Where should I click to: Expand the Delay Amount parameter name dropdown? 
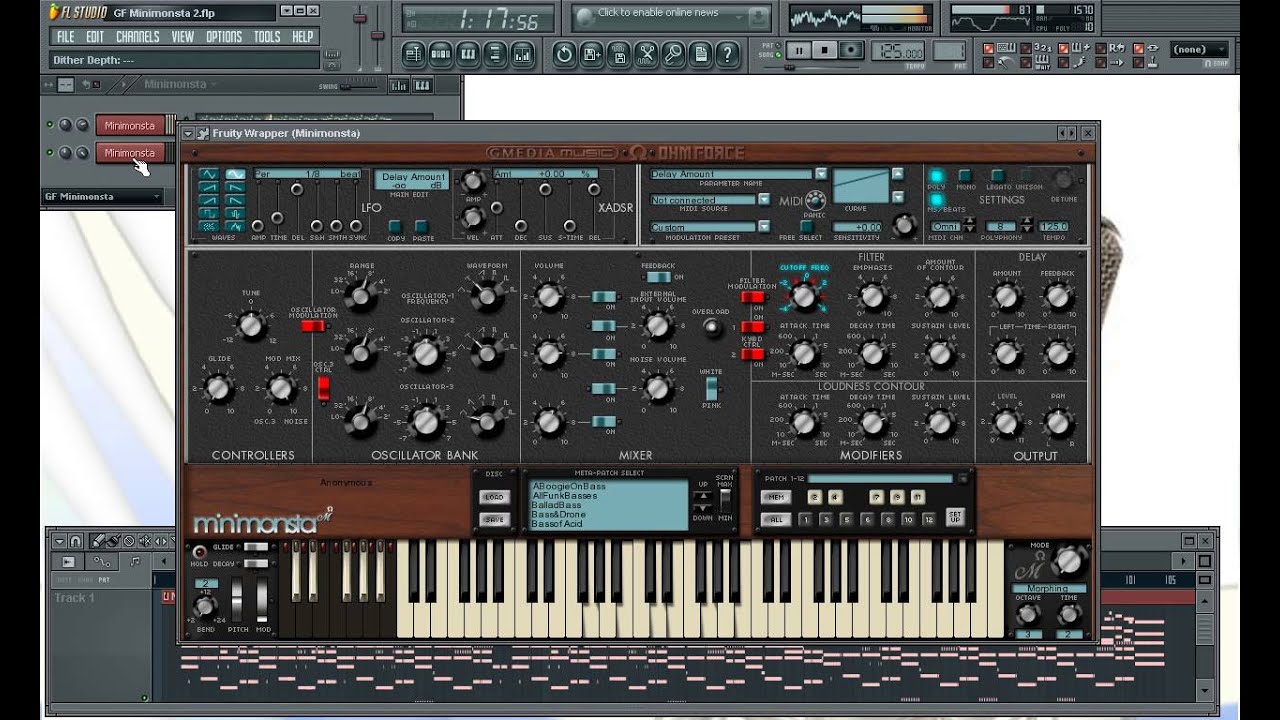pos(821,174)
